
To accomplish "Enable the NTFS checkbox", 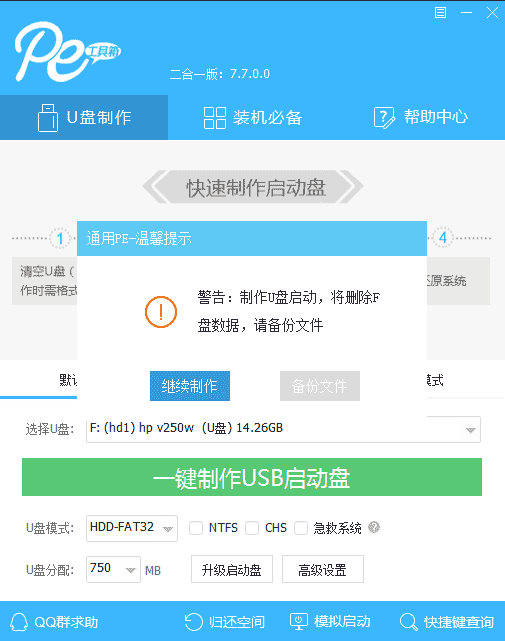I will tap(196, 528).
